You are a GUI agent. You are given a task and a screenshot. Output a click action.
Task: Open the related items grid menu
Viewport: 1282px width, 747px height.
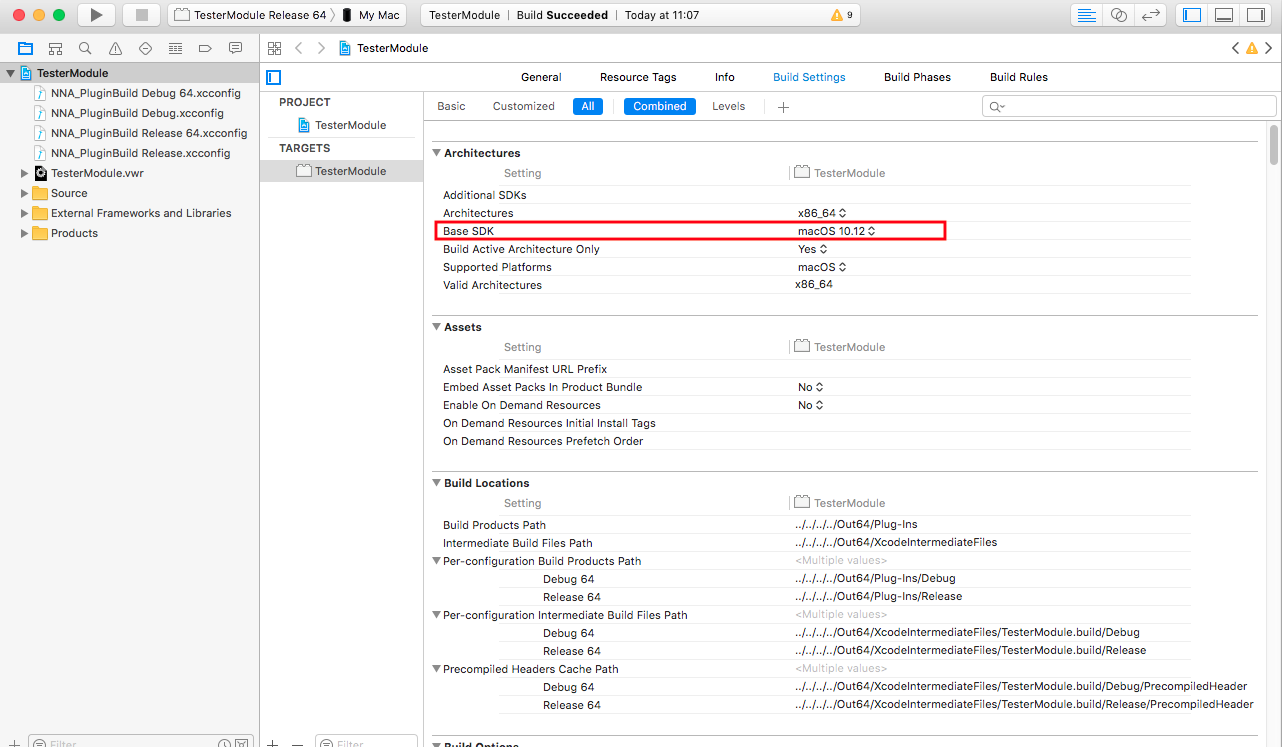coord(274,48)
